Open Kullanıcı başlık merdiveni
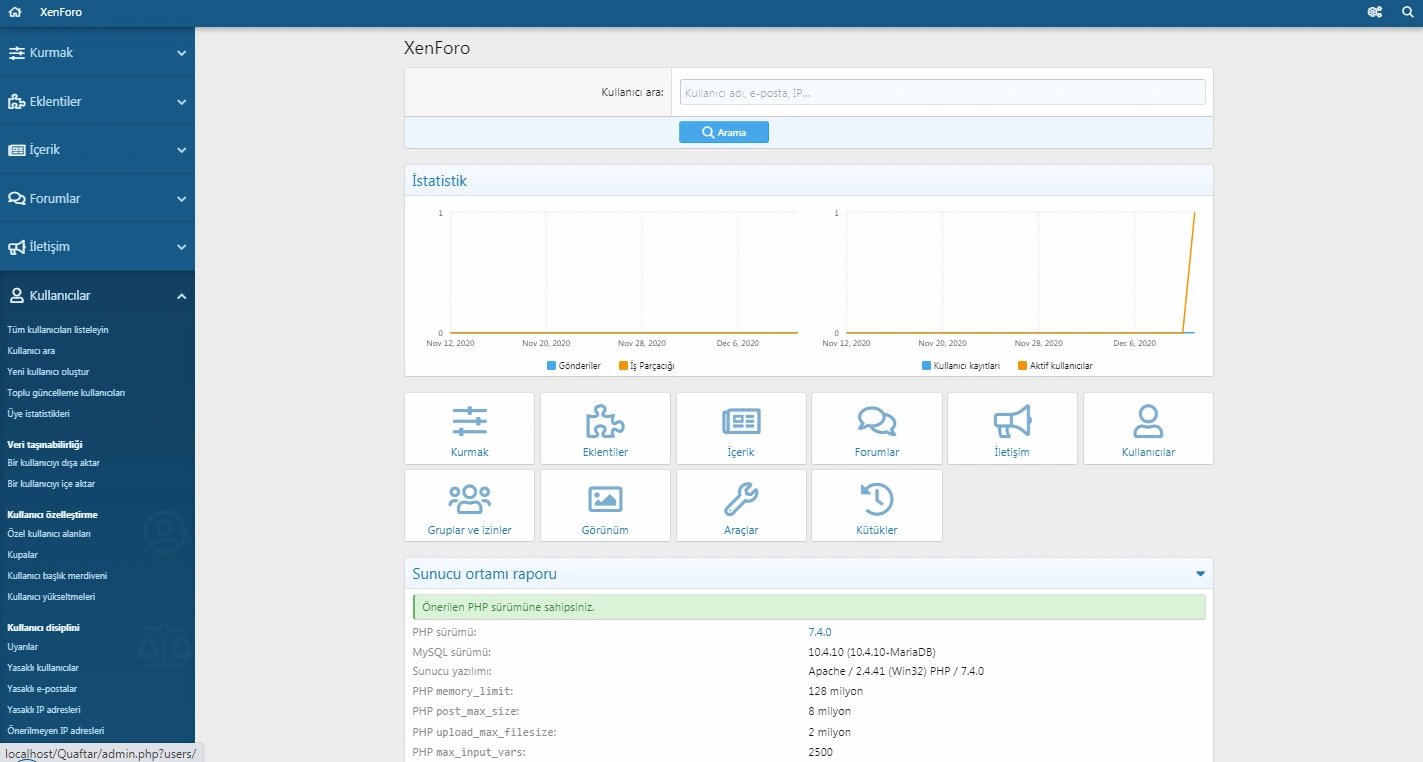Screen dimensions: 1423x762 pyautogui.click(x=57, y=576)
